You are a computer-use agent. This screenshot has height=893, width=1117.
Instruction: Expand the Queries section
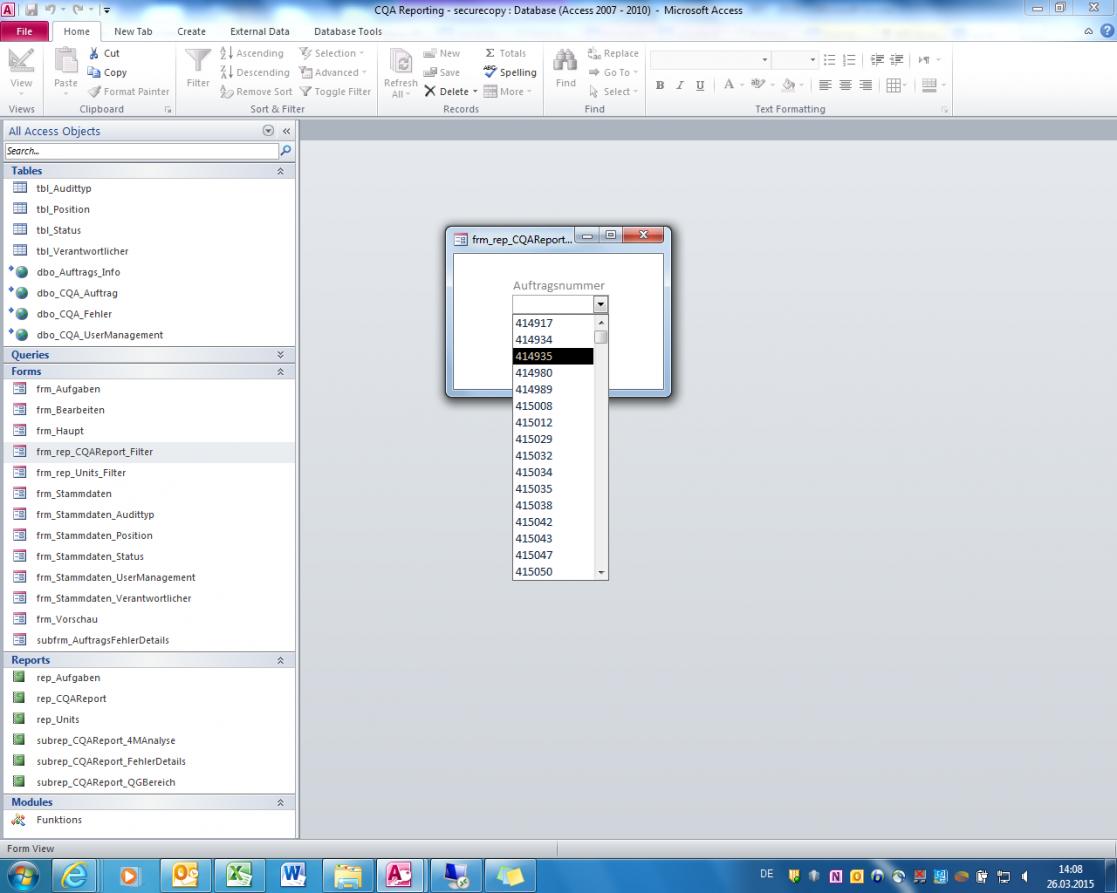tap(280, 355)
